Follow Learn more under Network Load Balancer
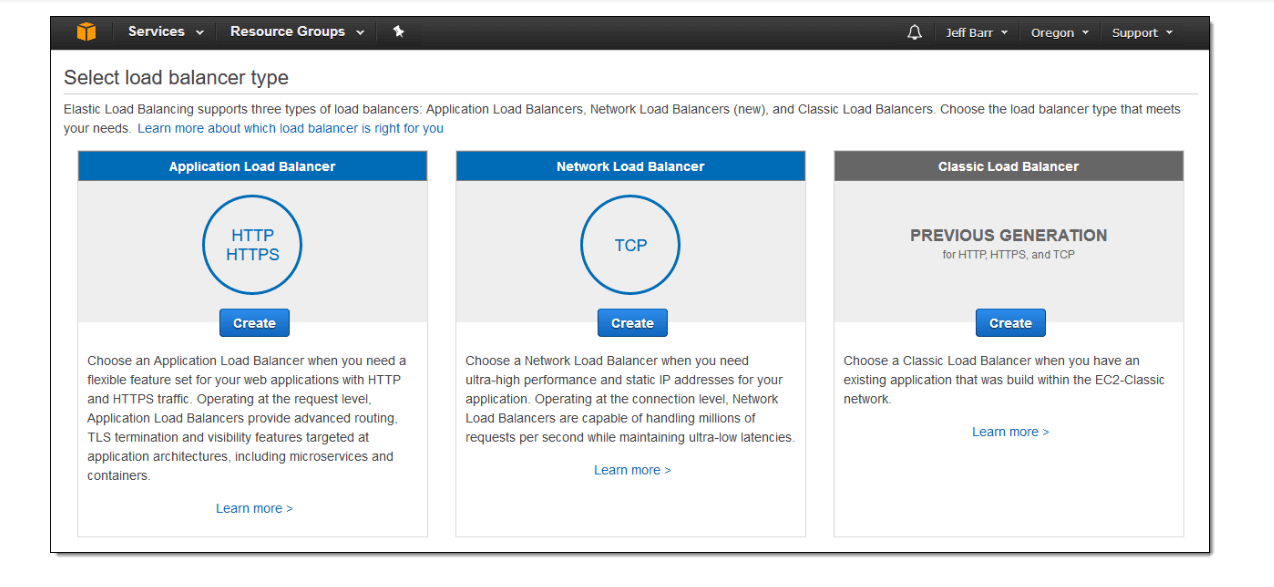Viewport: 1274px width, 587px height. tap(632, 470)
